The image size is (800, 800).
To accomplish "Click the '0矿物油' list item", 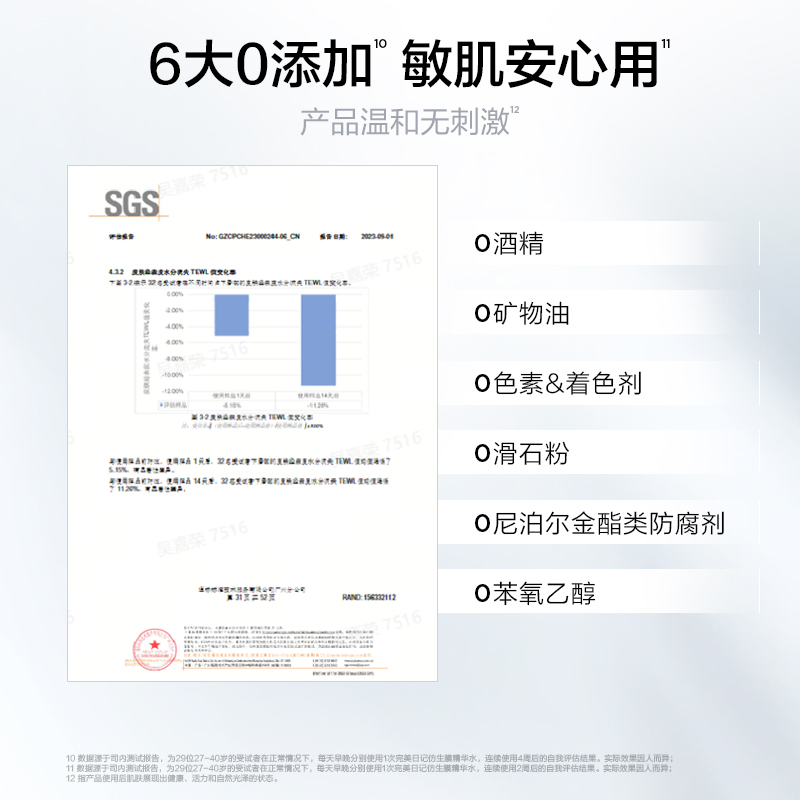I will click(523, 314).
